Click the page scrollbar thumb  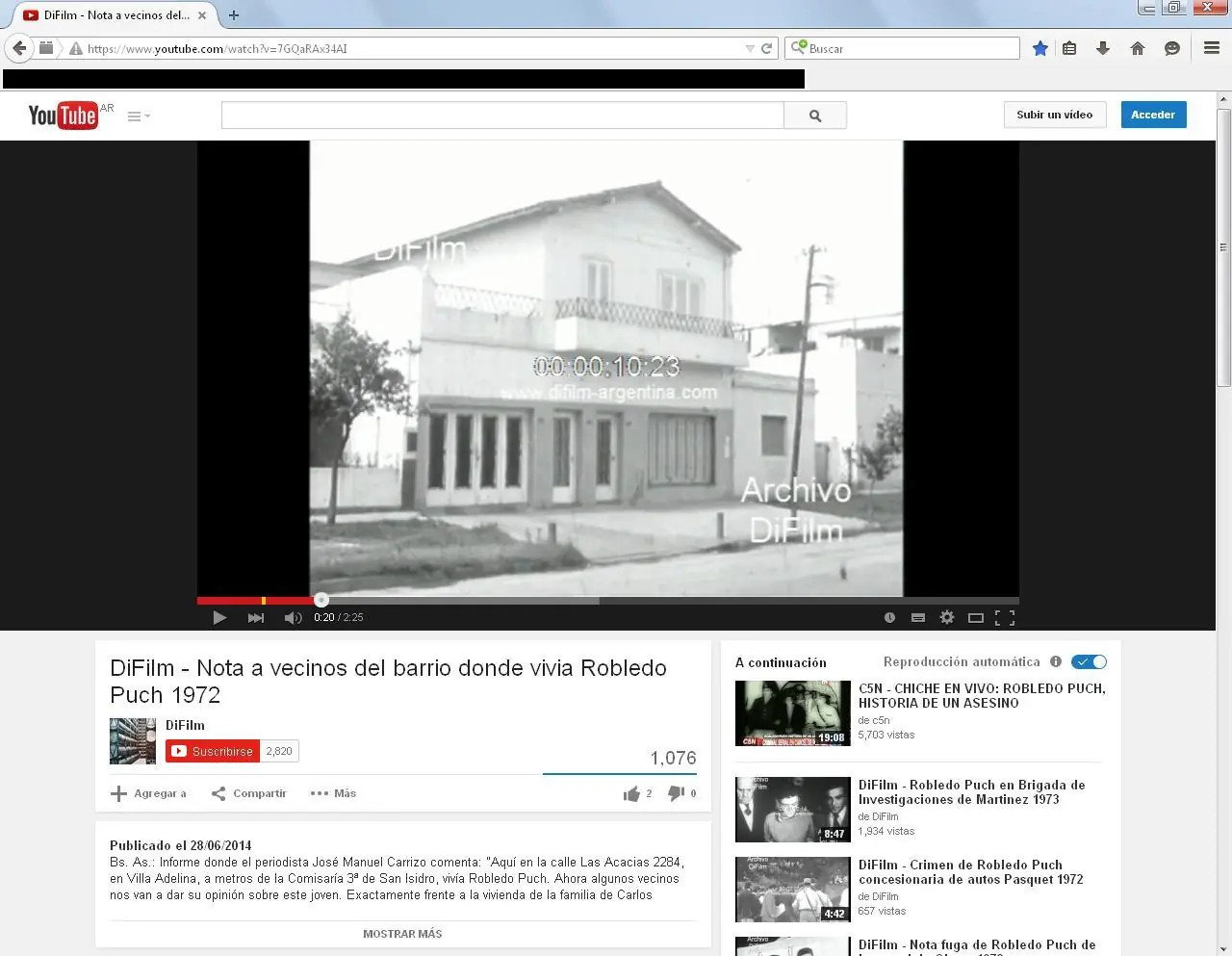click(x=1223, y=246)
